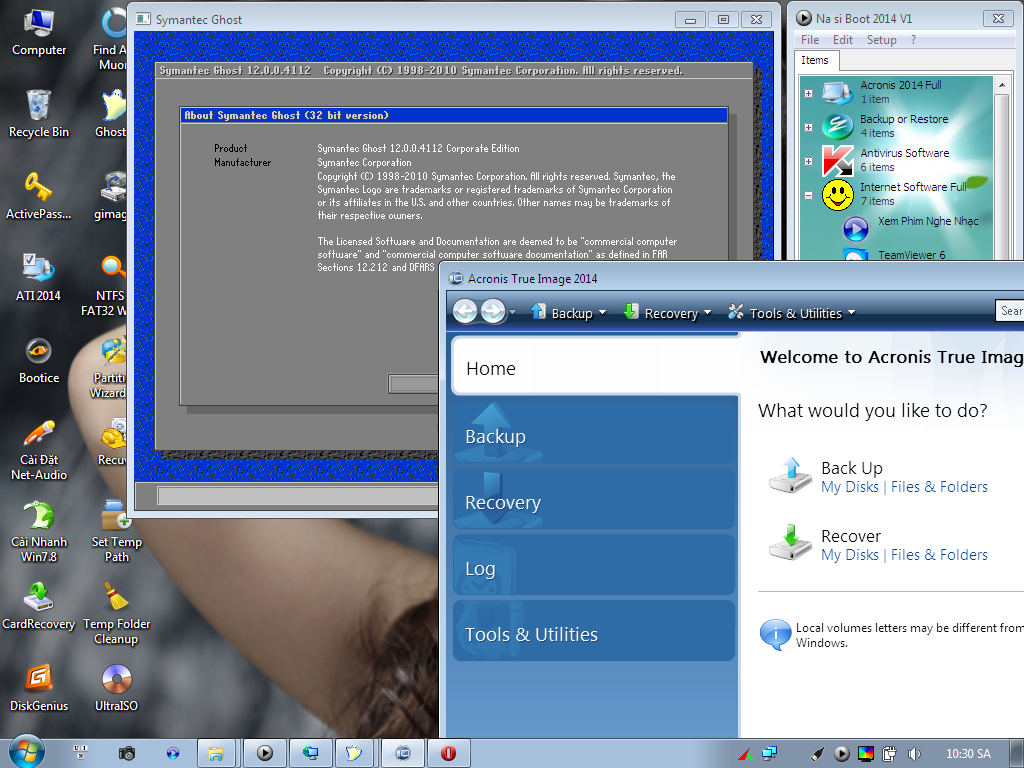Click Files & Folders link under Back Up
The image size is (1024, 768).
pos(939,487)
